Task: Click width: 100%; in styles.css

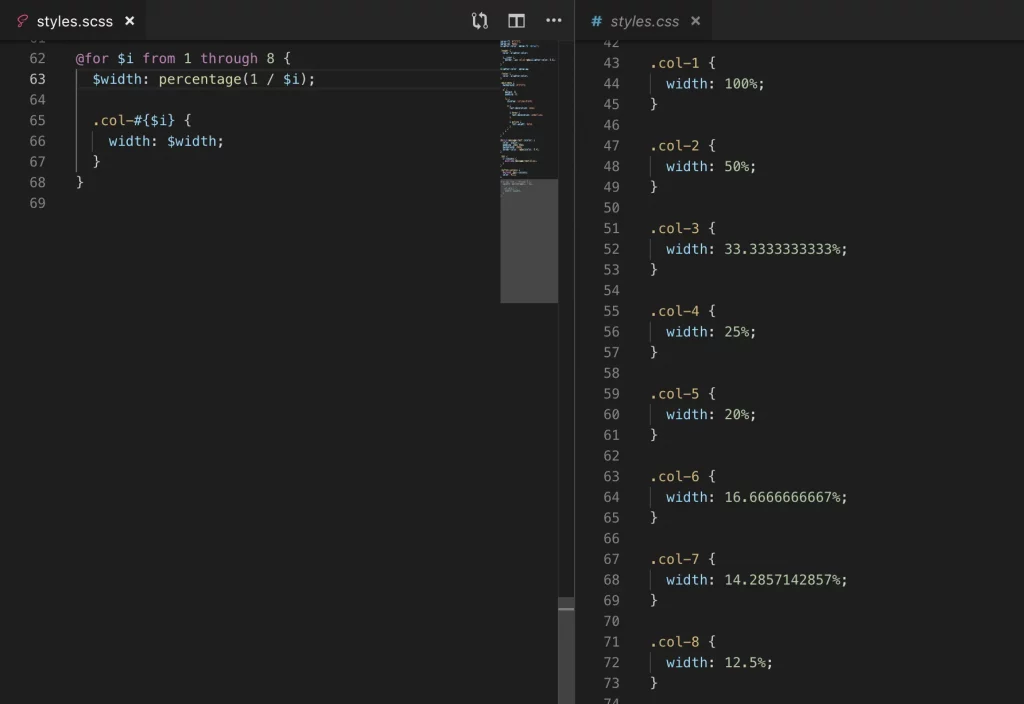Action: [x=715, y=84]
